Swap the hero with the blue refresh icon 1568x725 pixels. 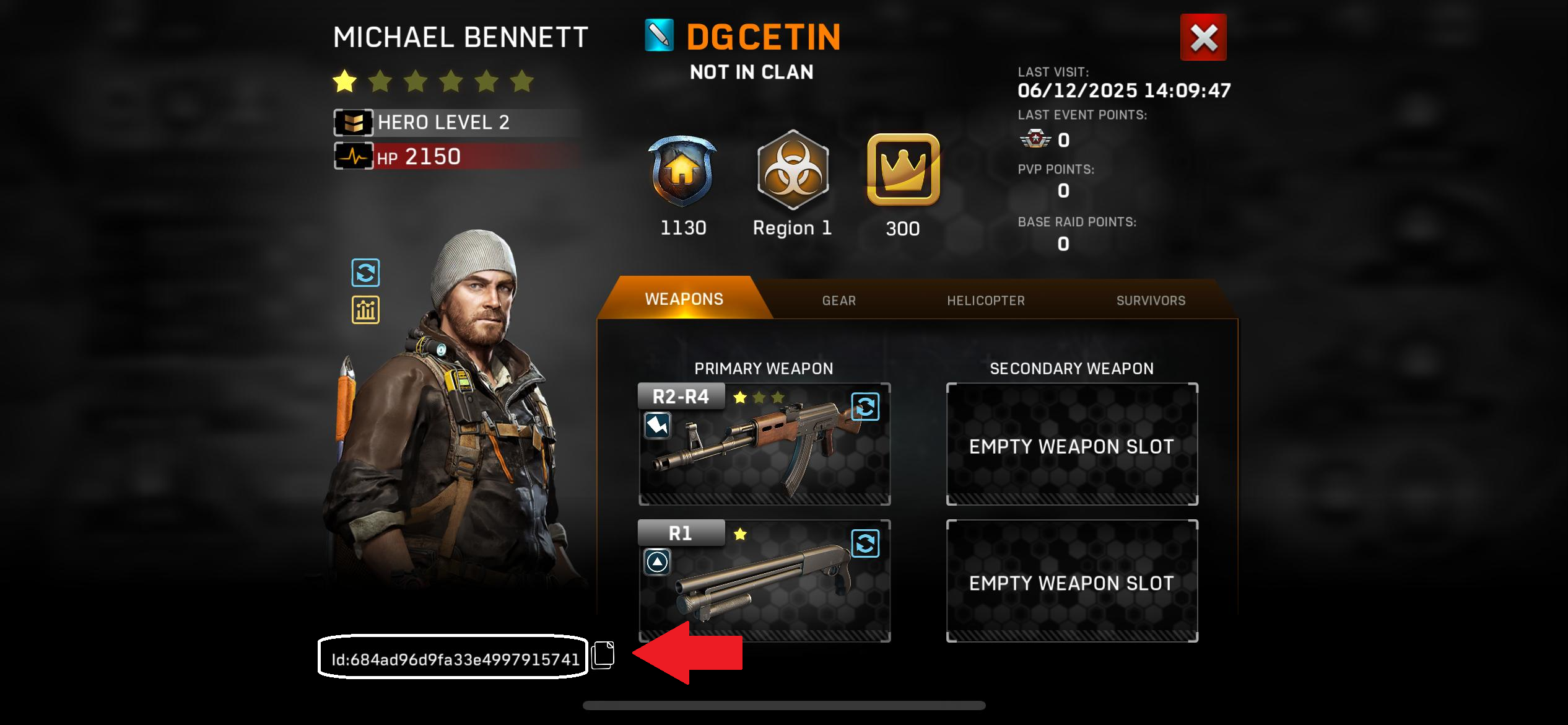point(365,273)
